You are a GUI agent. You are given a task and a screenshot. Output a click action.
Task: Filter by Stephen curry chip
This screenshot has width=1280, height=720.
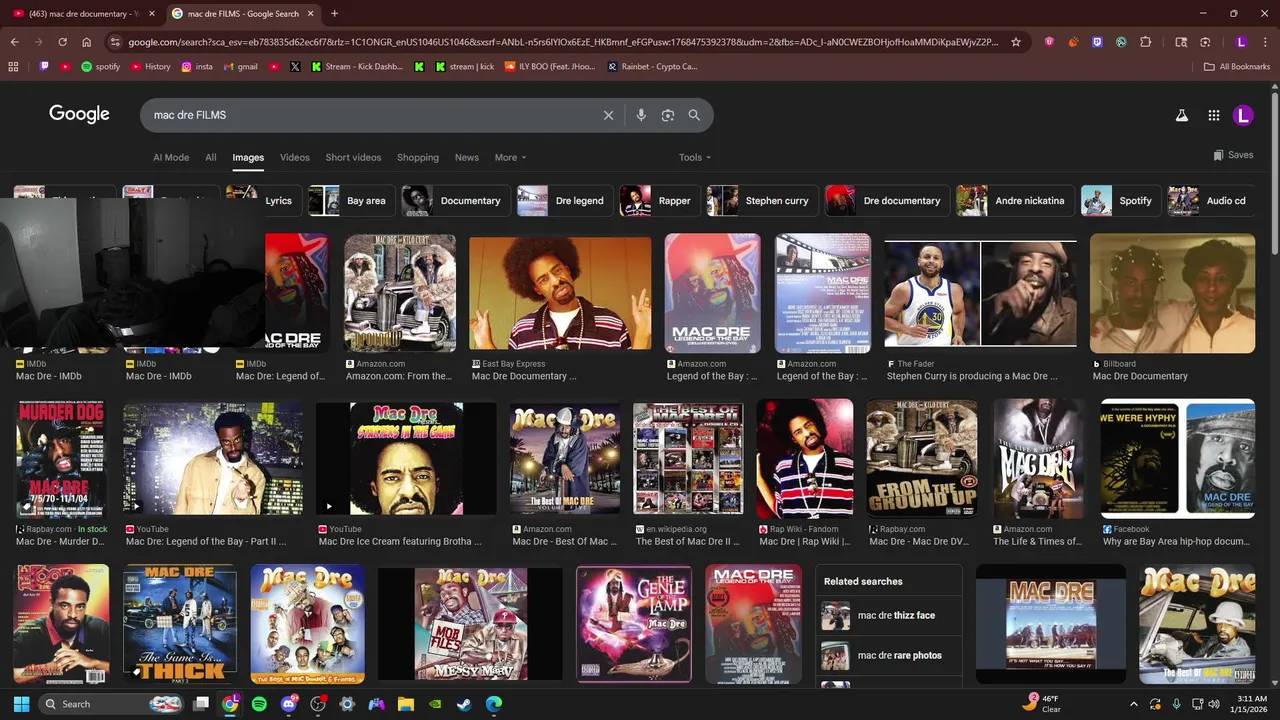pos(761,200)
